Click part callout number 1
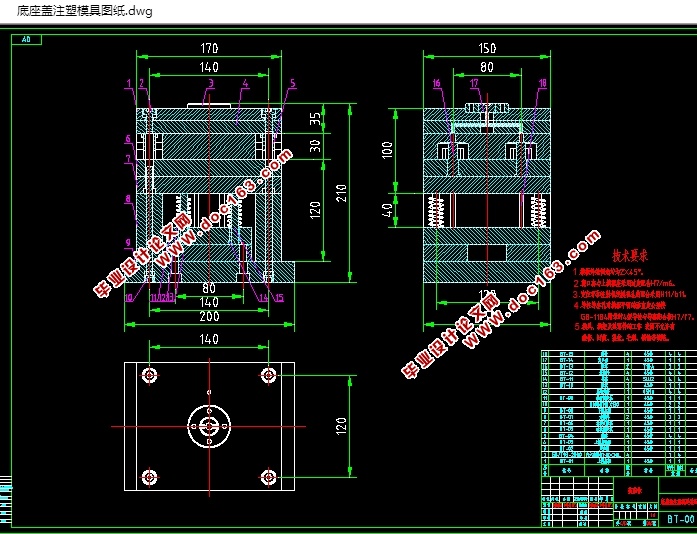Viewport: 697px width, 534px height. point(129,83)
